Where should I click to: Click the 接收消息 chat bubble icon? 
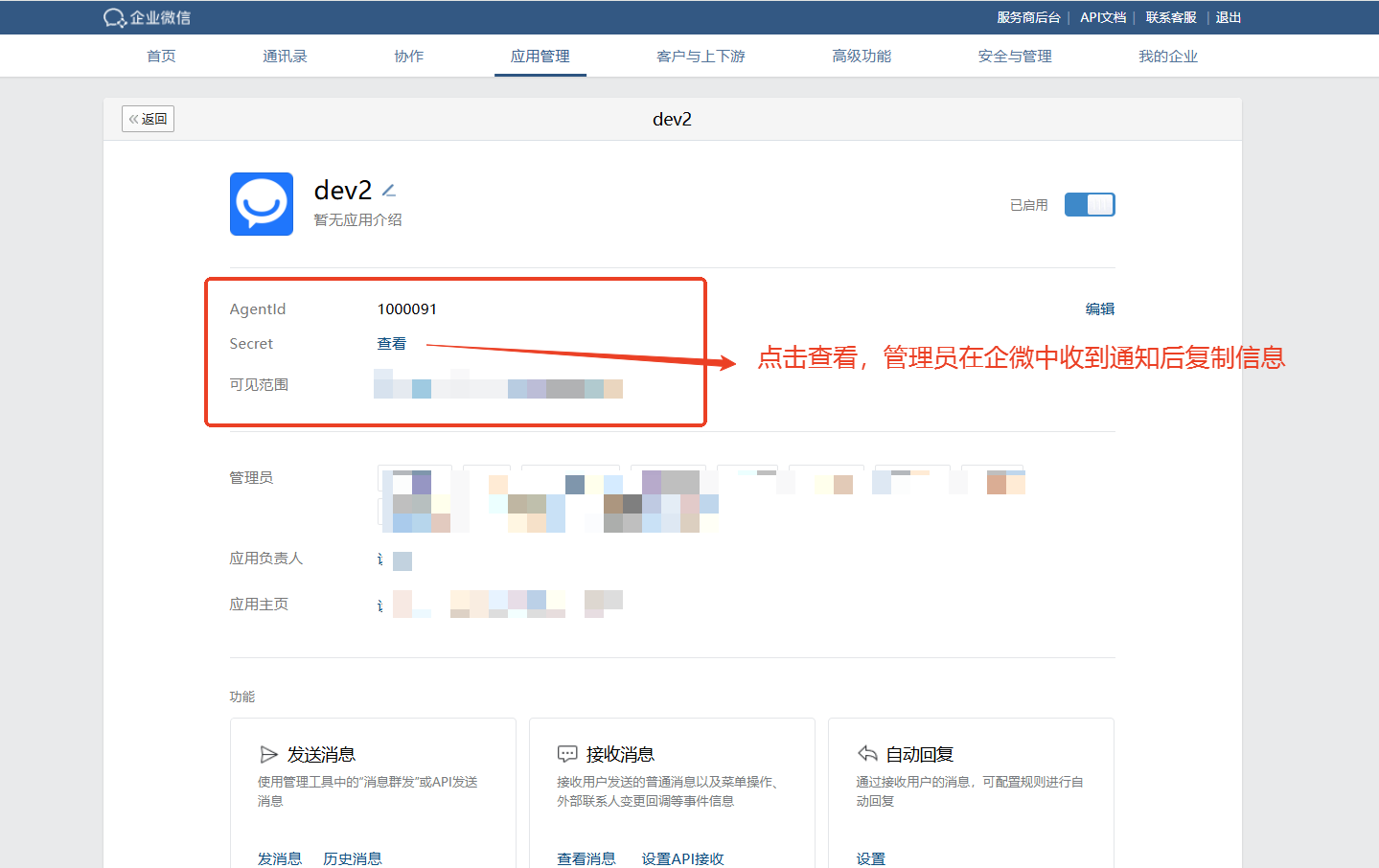[567, 754]
